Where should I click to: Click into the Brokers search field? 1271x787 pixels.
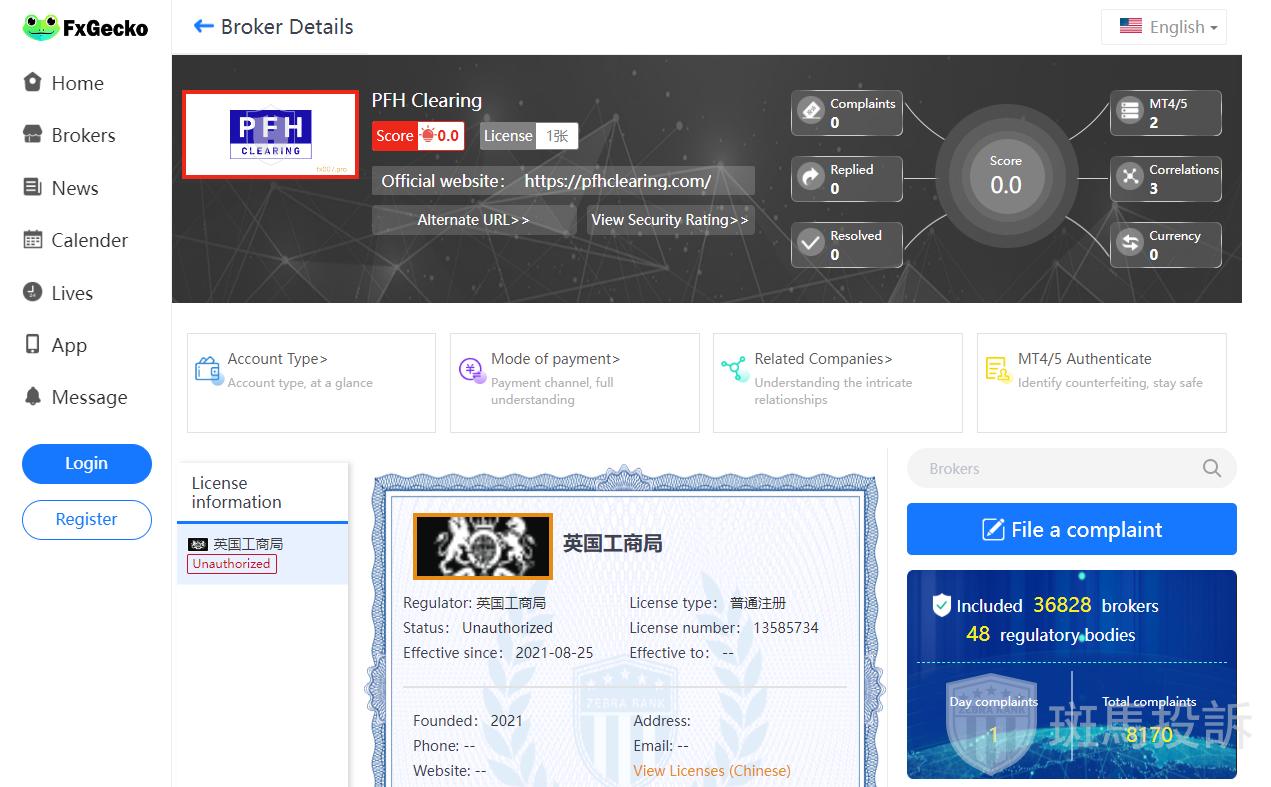1050,468
